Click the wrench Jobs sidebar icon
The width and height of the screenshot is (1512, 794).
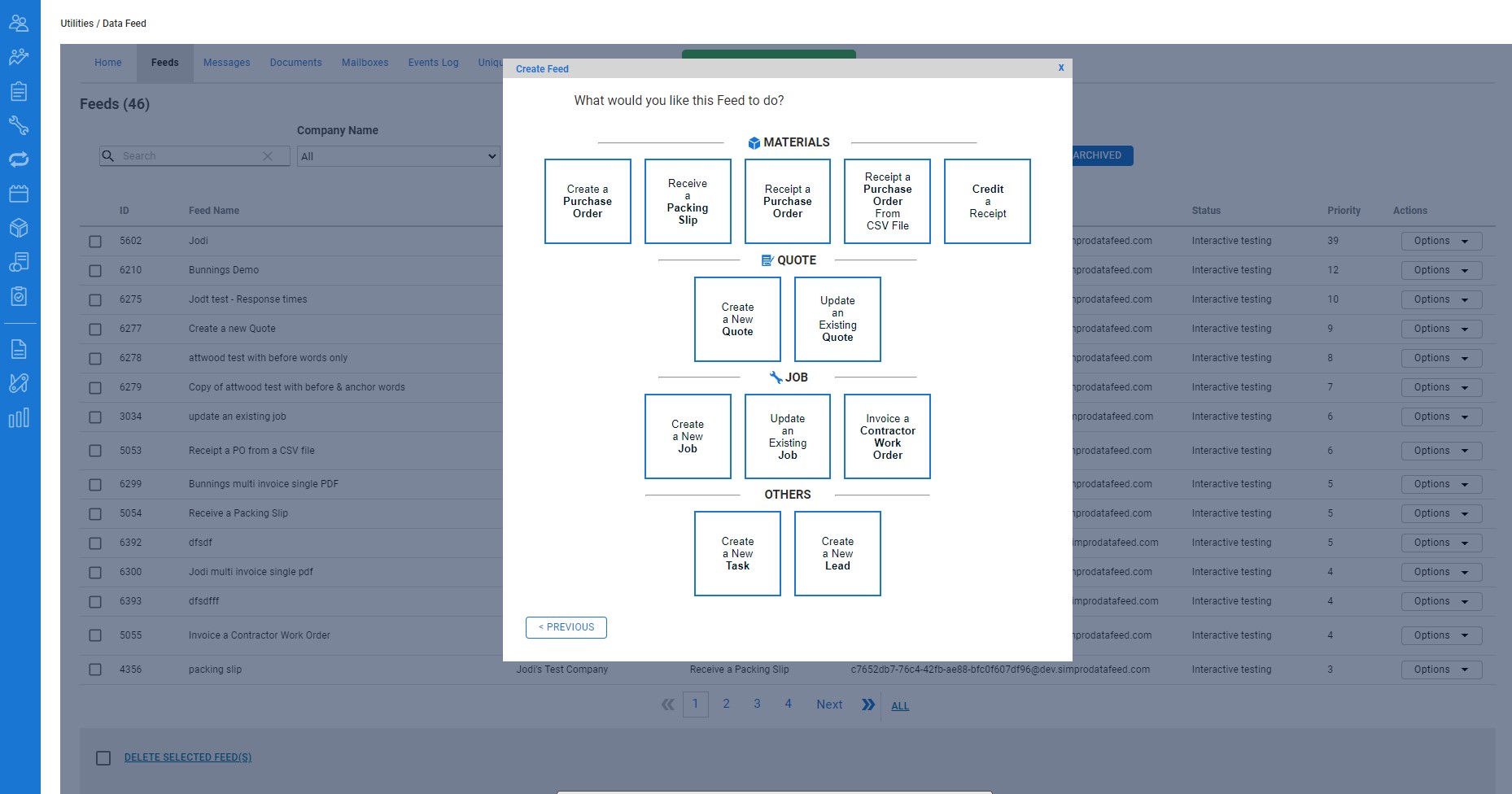(x=19, y=125)
